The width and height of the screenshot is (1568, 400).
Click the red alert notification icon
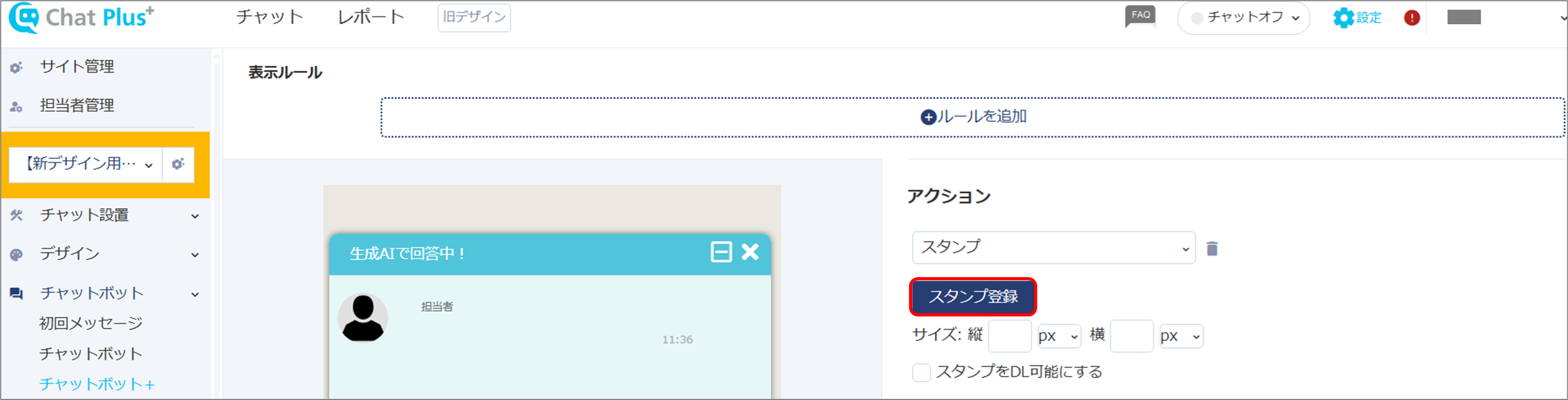(1411, 18)
